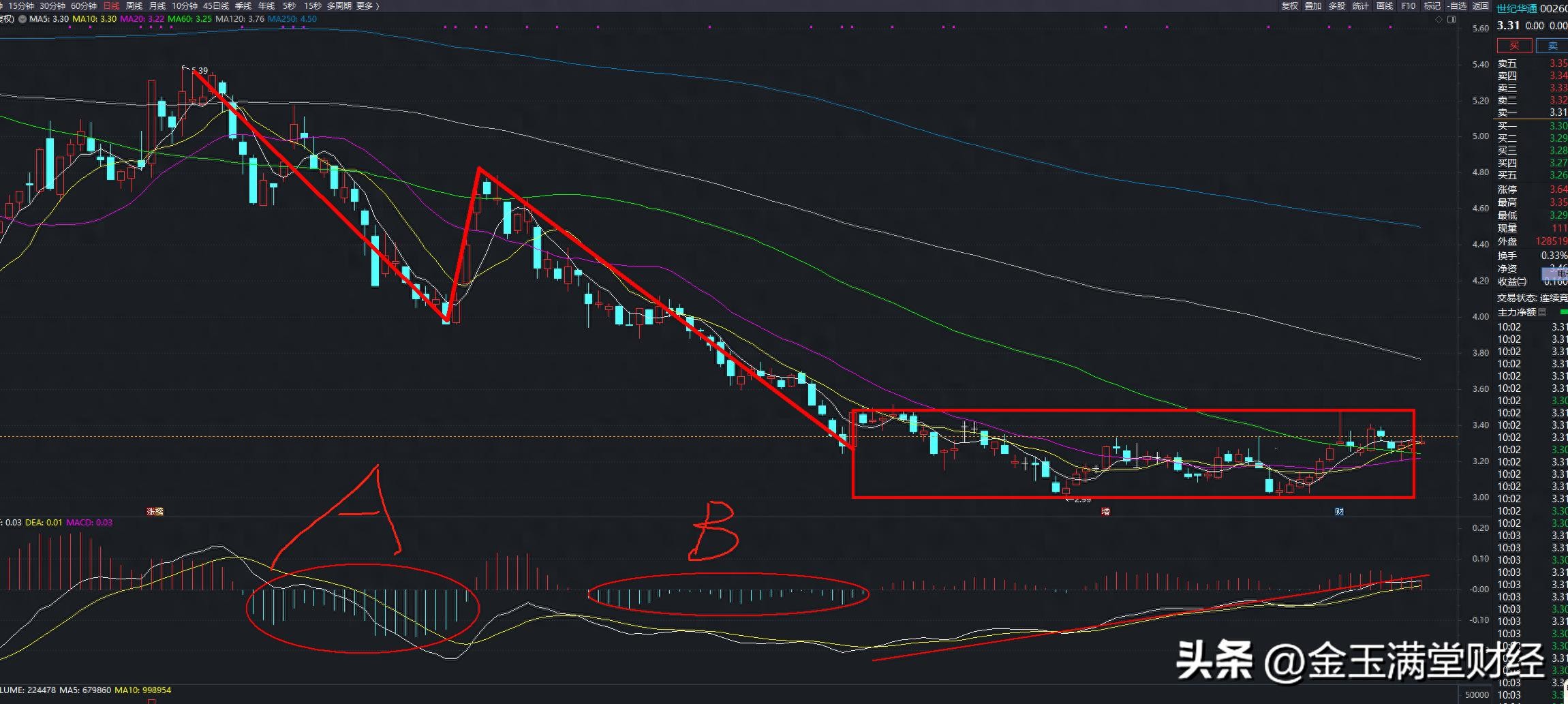Toggle 复权 price adjustment
1568x704 pixels.
(1290, 6)
